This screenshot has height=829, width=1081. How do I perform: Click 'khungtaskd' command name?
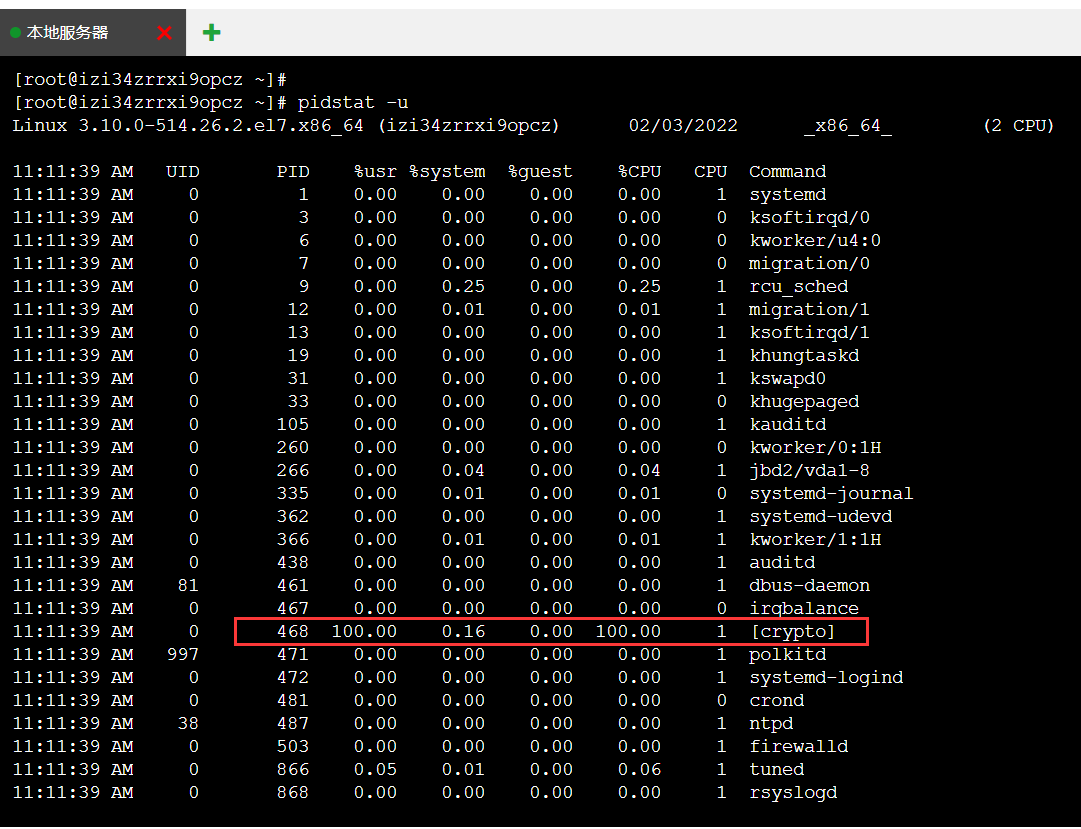(805, 356)
